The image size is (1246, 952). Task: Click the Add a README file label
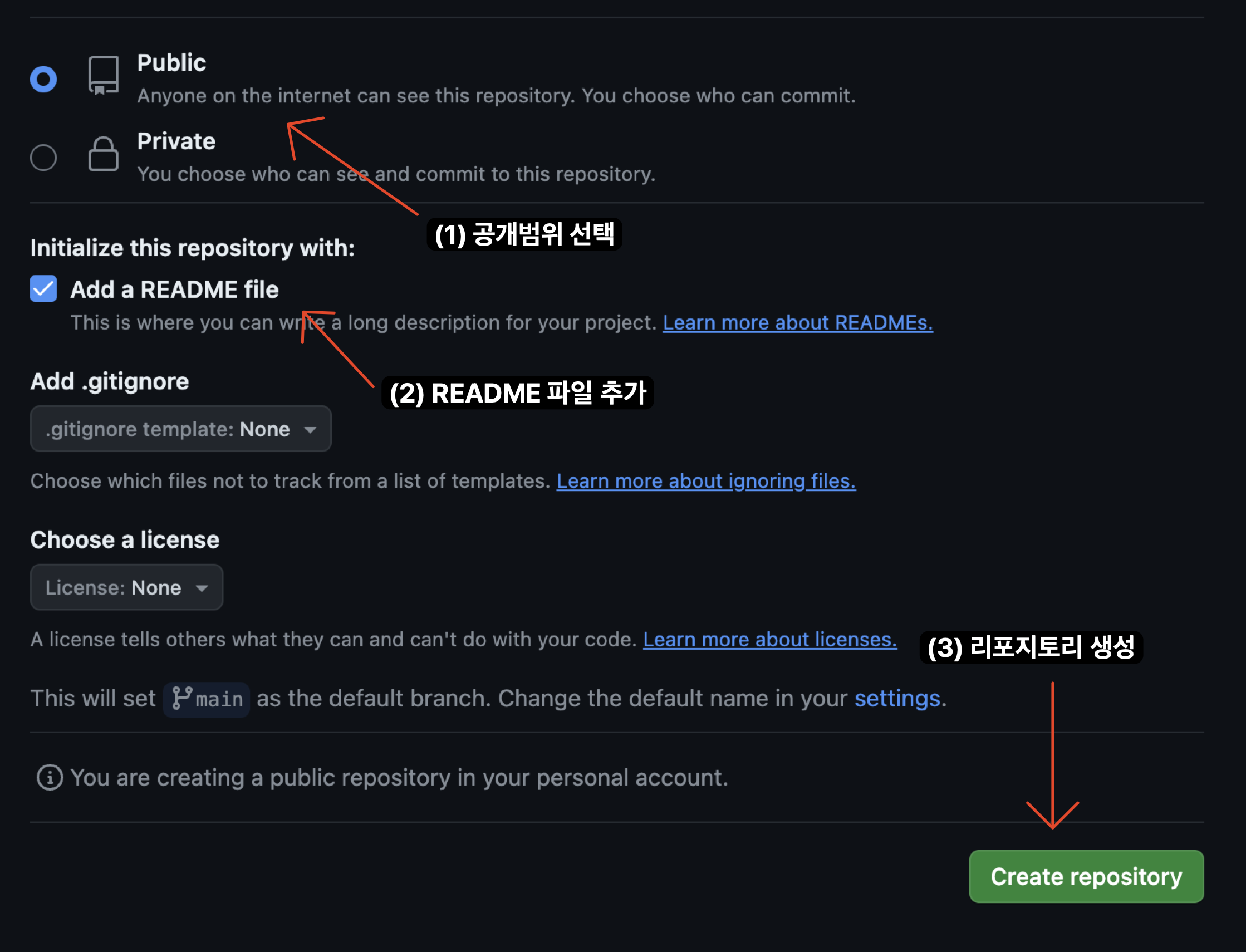point(174,289)
